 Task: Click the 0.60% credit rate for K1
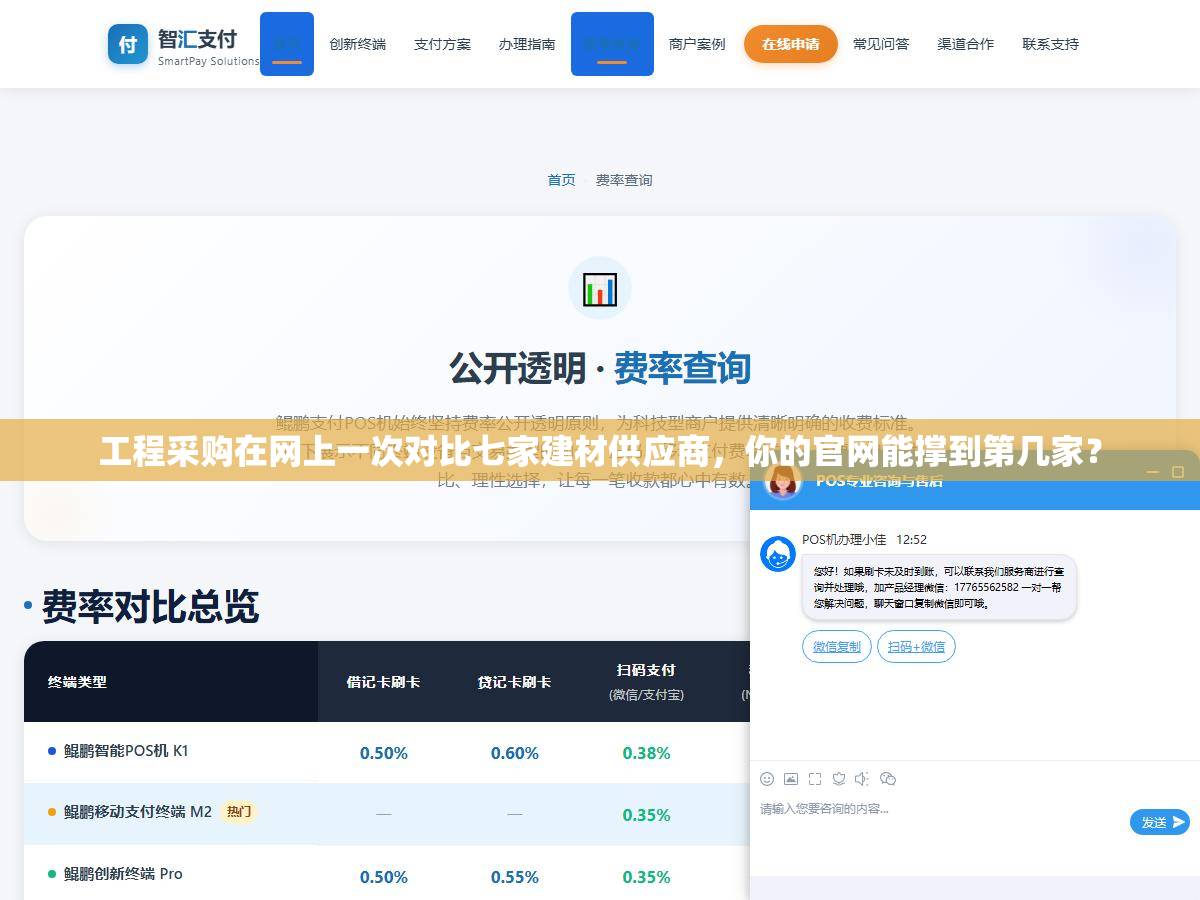[x=515, y=753]
